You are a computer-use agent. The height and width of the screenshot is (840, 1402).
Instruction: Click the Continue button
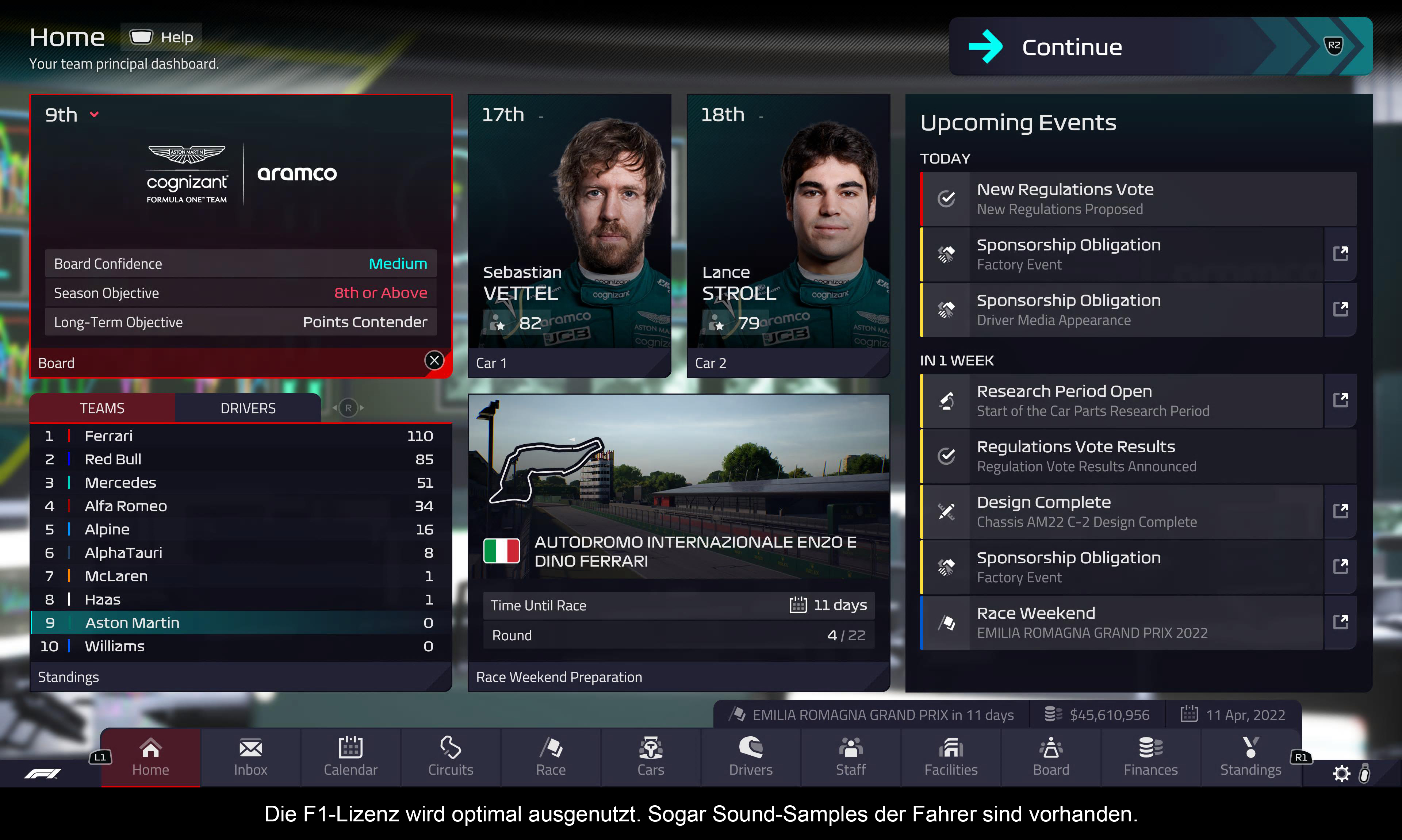1160,46
